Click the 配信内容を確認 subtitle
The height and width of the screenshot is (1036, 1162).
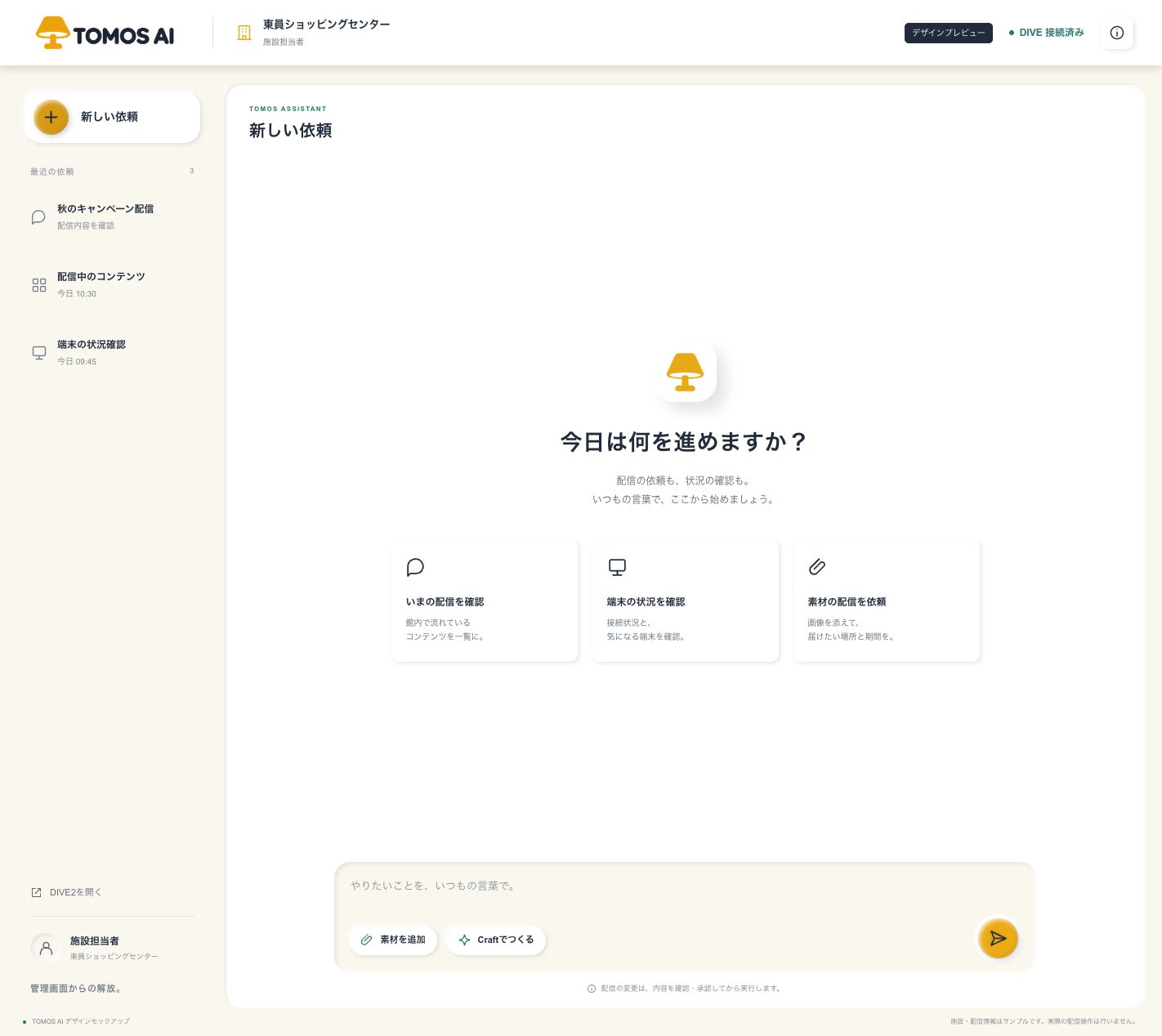[x=86, y=226]
